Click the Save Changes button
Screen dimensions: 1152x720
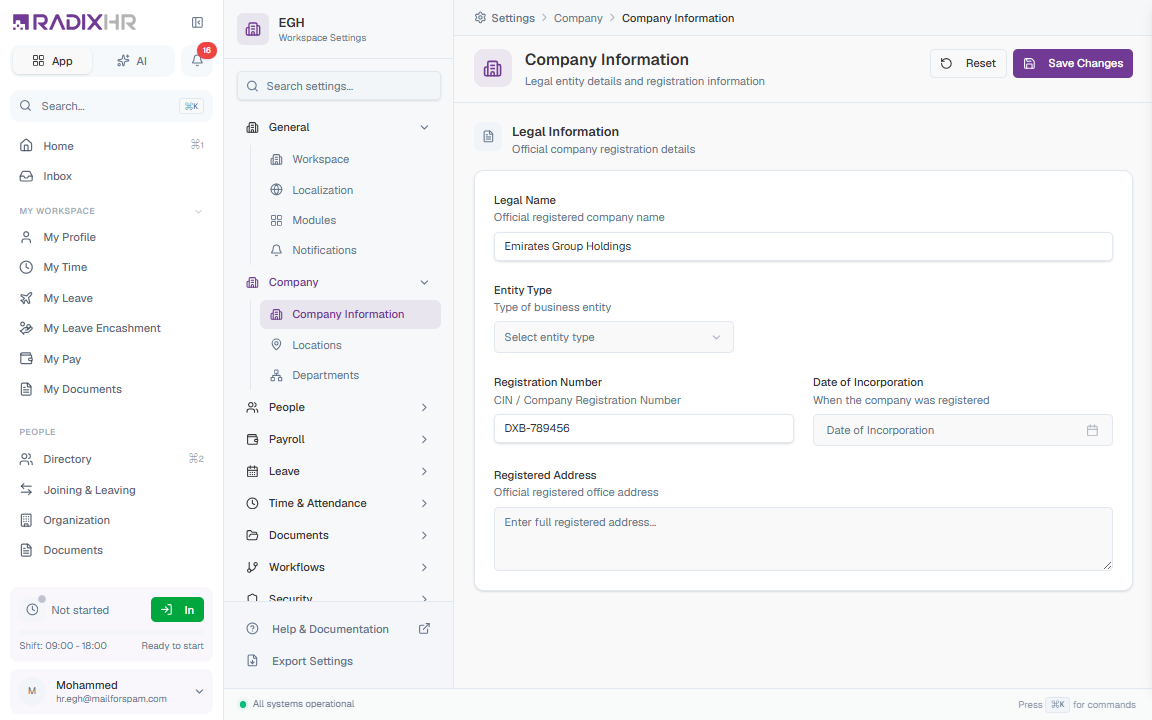[1073, 63]
